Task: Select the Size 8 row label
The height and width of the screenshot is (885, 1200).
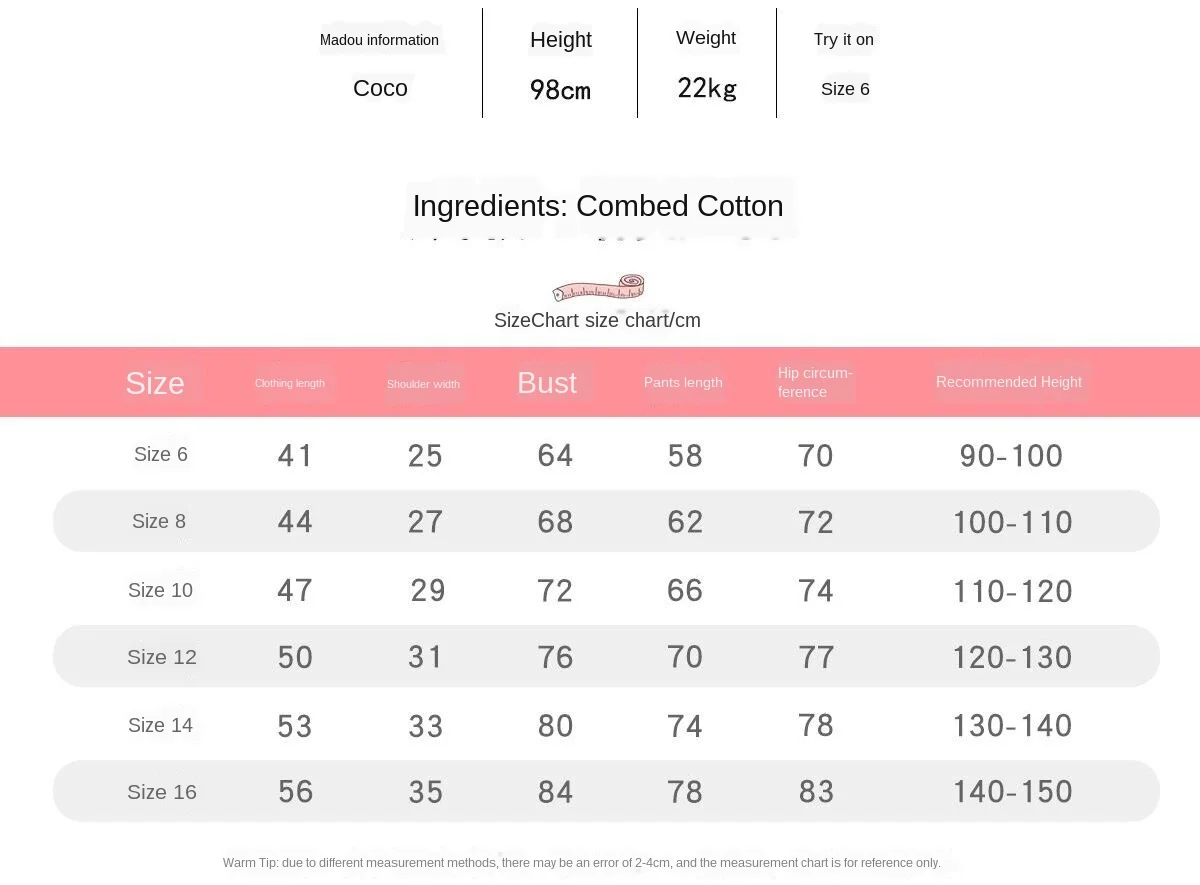Action: click(159, 521)
